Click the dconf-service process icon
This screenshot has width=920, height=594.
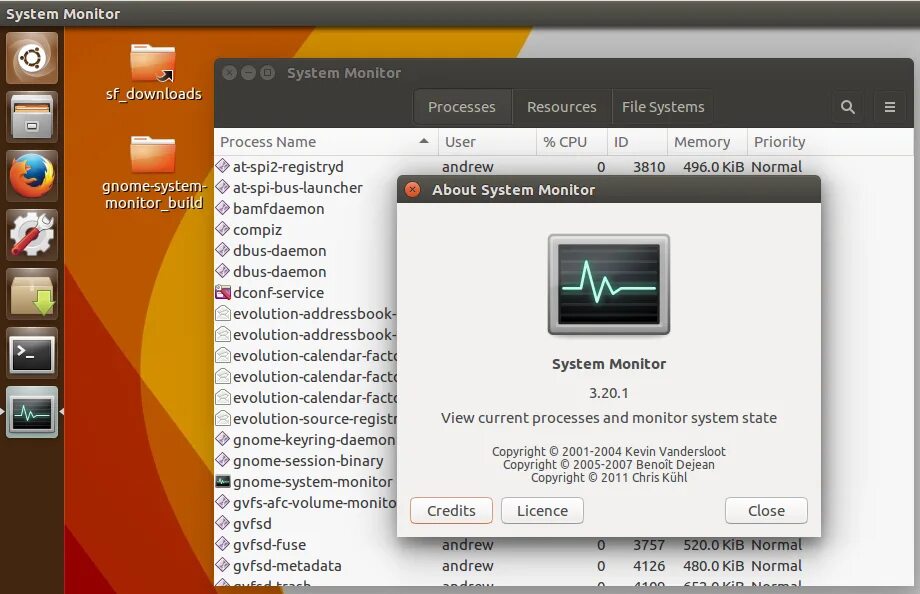pos(222,292)
